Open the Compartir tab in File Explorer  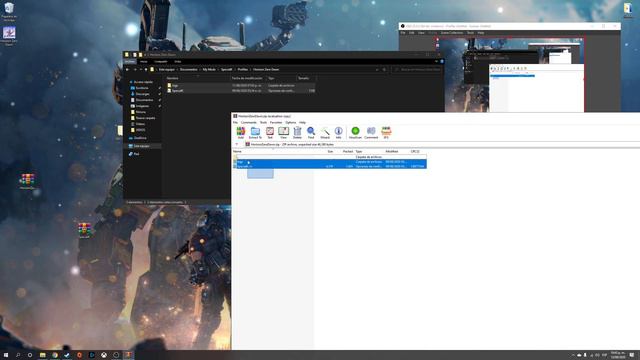pos(161,62)
